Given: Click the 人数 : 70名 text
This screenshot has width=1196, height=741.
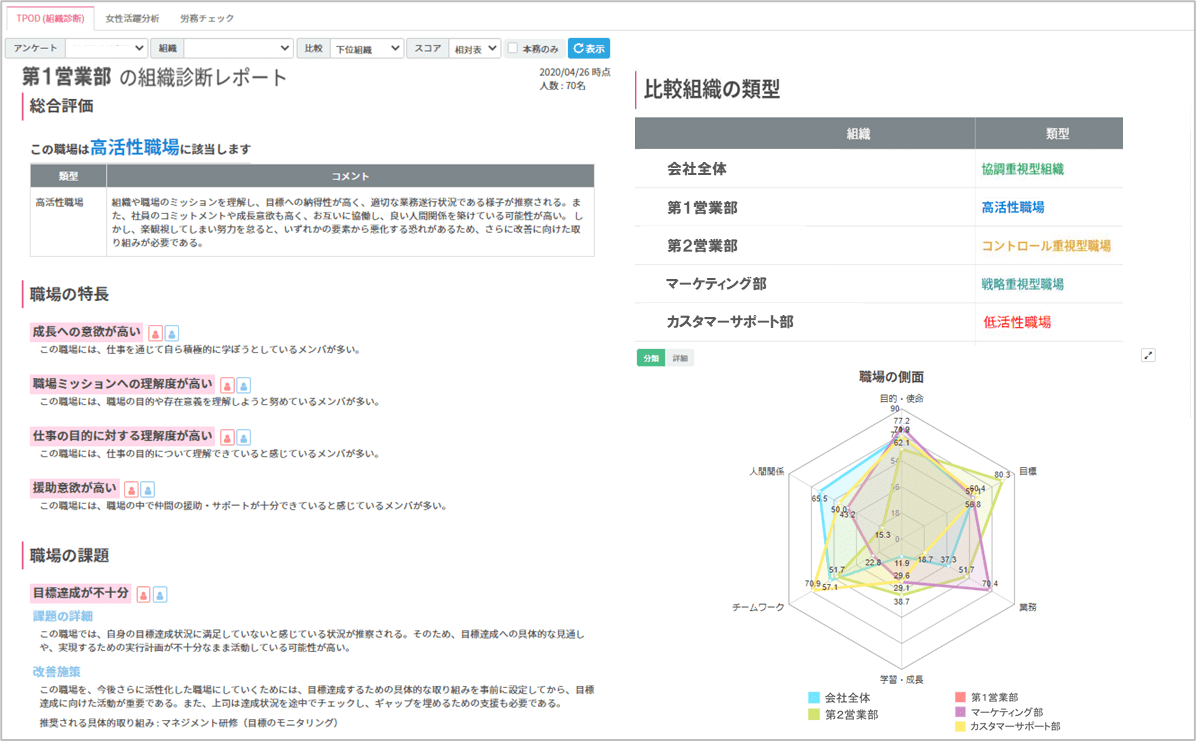Looking at the screenshot, I should click(x=563, y=85).
